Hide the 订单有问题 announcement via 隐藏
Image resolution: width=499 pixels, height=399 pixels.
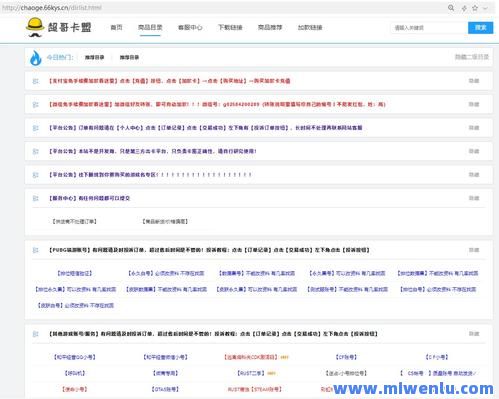point(474,128)
